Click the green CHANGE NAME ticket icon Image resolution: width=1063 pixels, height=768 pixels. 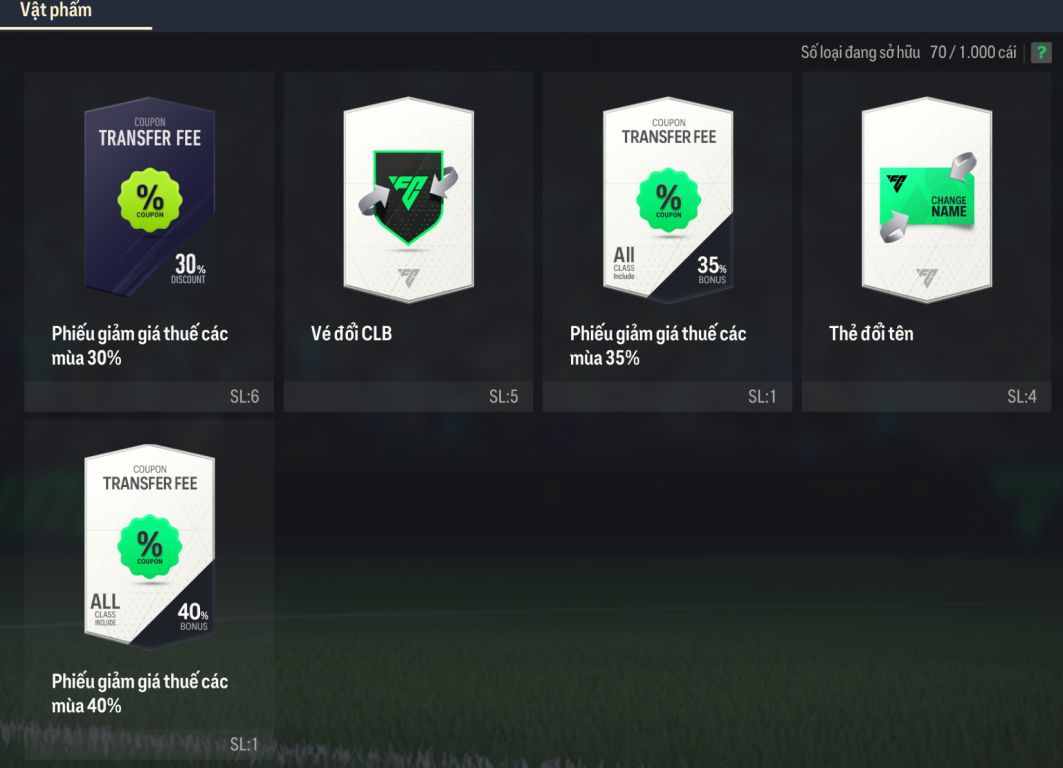click(927, 197)
